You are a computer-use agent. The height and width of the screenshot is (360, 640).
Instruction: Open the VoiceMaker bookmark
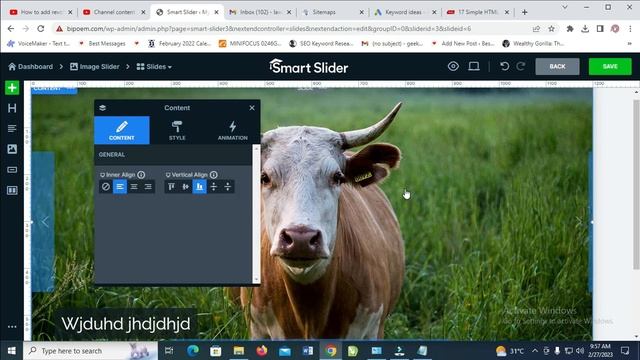click(x=39, y=43)
